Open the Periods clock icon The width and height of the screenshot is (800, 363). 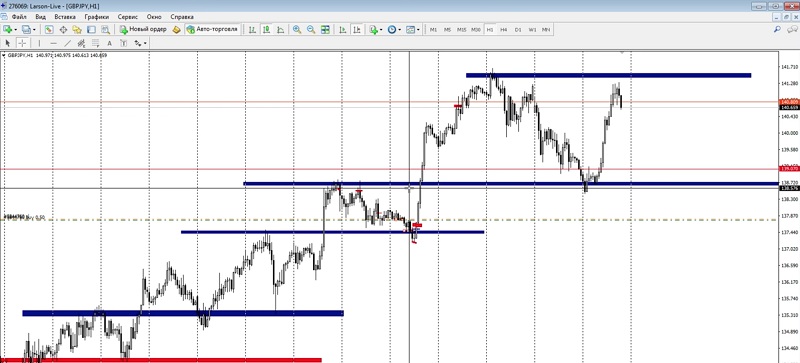391,30
